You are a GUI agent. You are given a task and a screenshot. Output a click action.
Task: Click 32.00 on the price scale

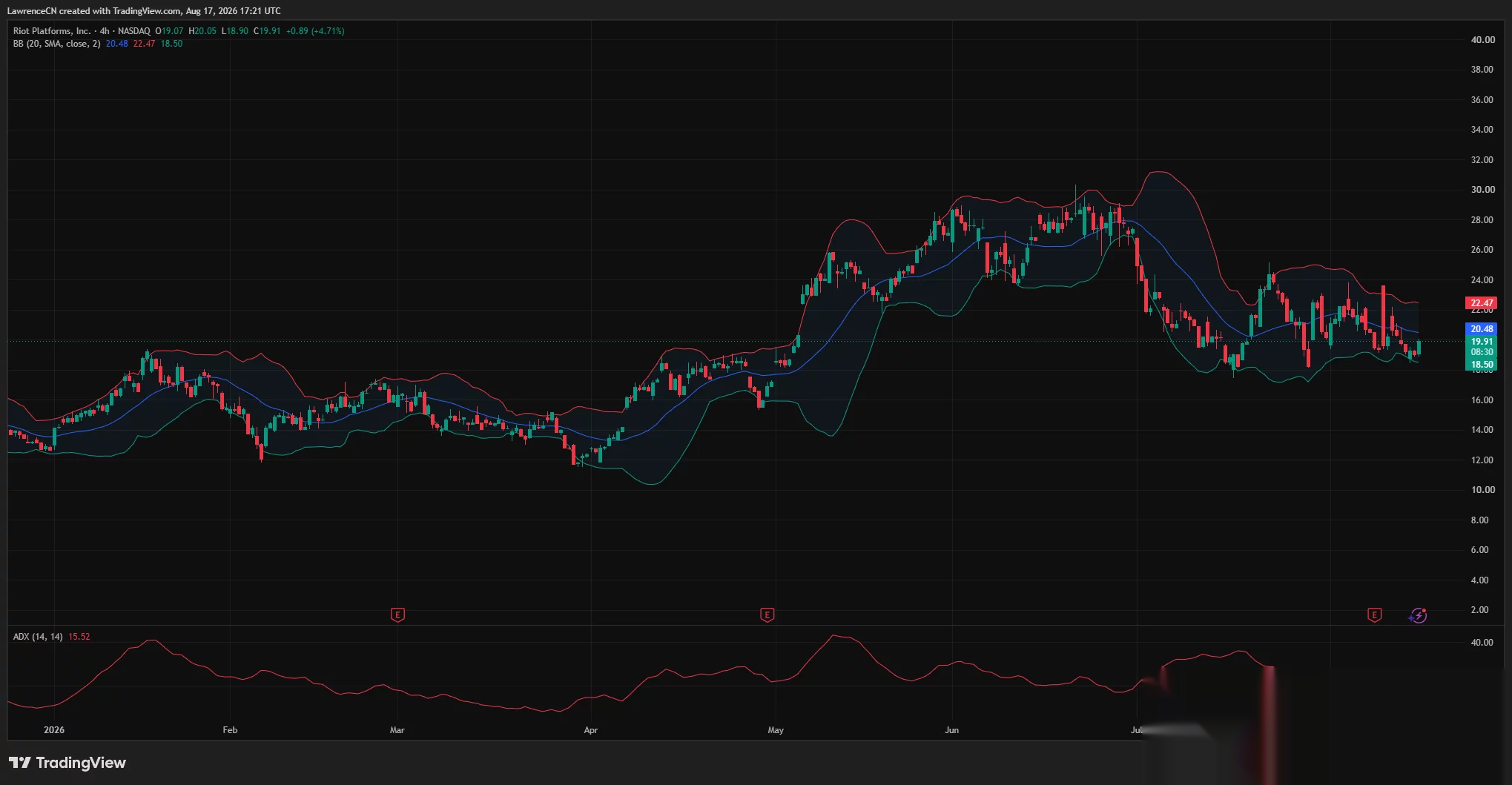(1482, 160)
